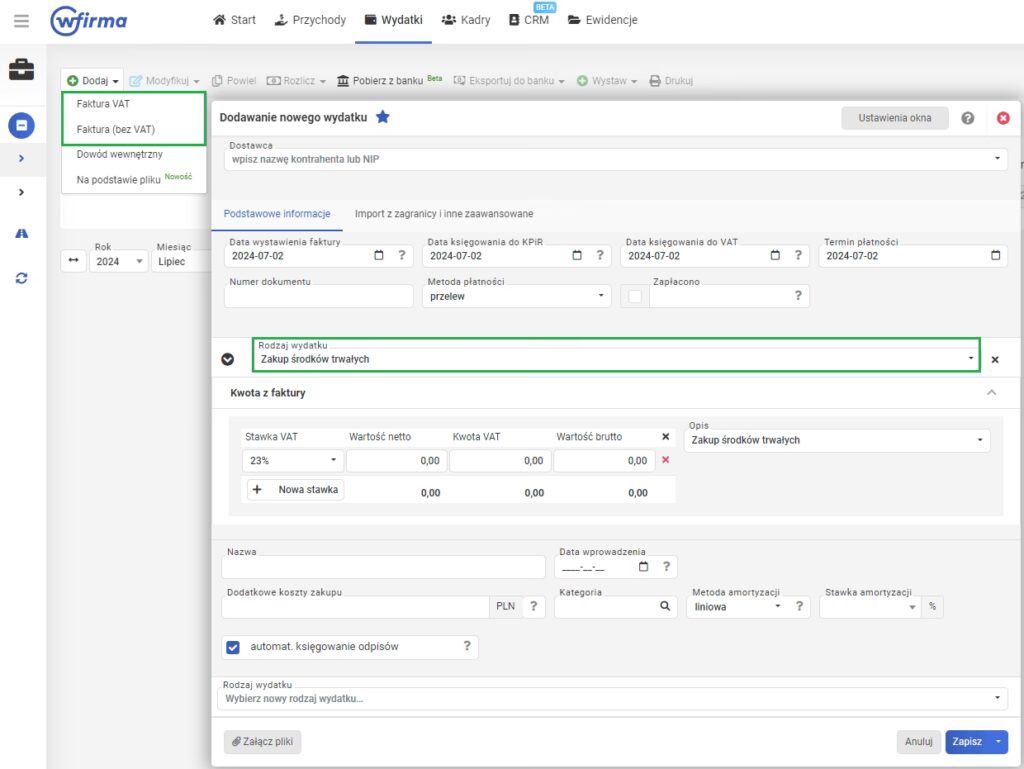Expand the Metoda płatności przelew dropdown

point(516,296)
